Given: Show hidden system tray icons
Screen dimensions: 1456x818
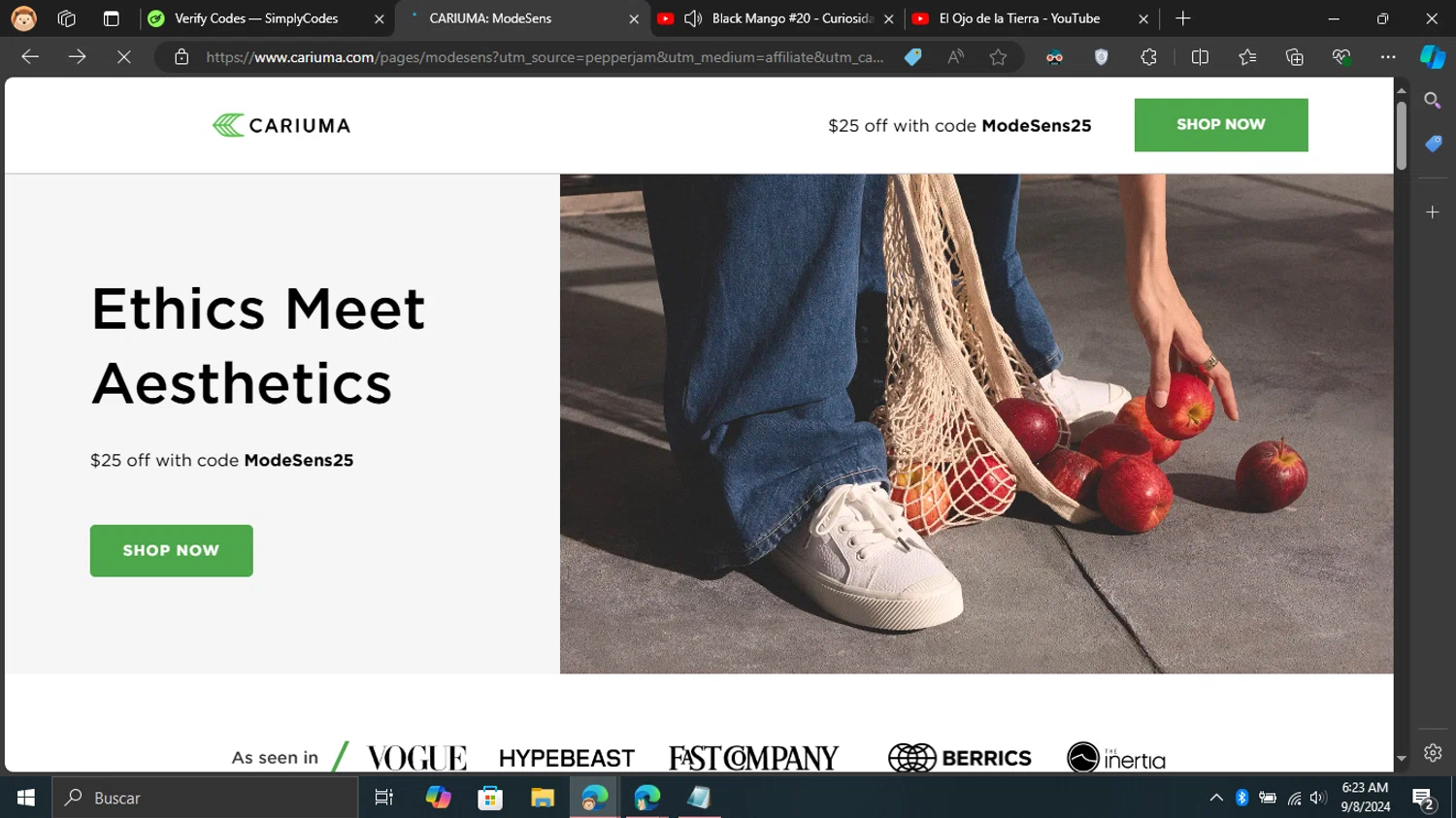Looking at the screenshot, I should pyautogui.click(x=1216, y=798).
